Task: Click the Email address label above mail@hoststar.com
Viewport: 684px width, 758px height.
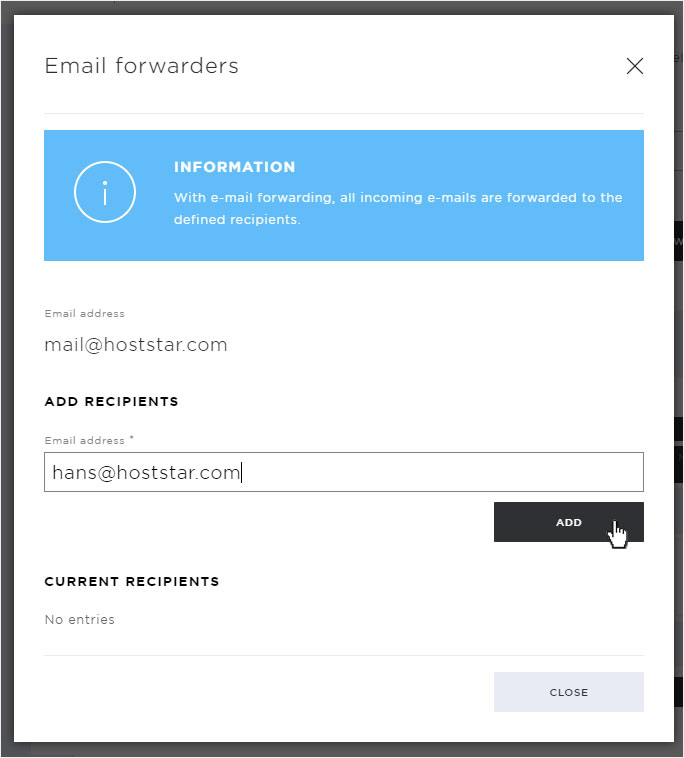Action: (x=85, y=313)
